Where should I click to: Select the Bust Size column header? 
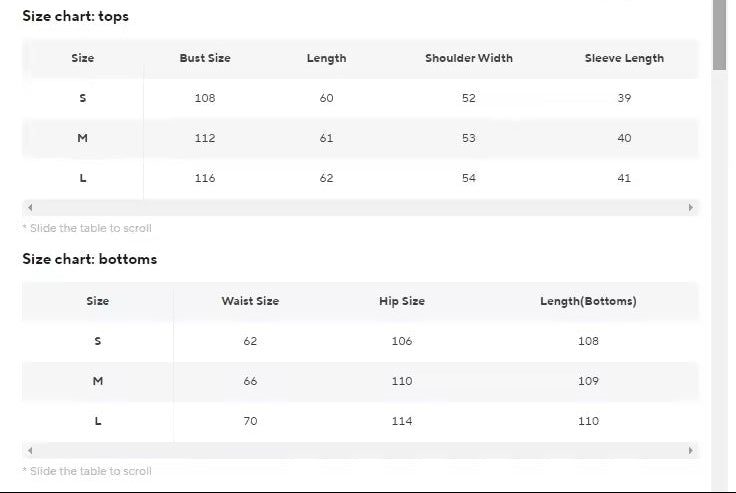(205, 58)
